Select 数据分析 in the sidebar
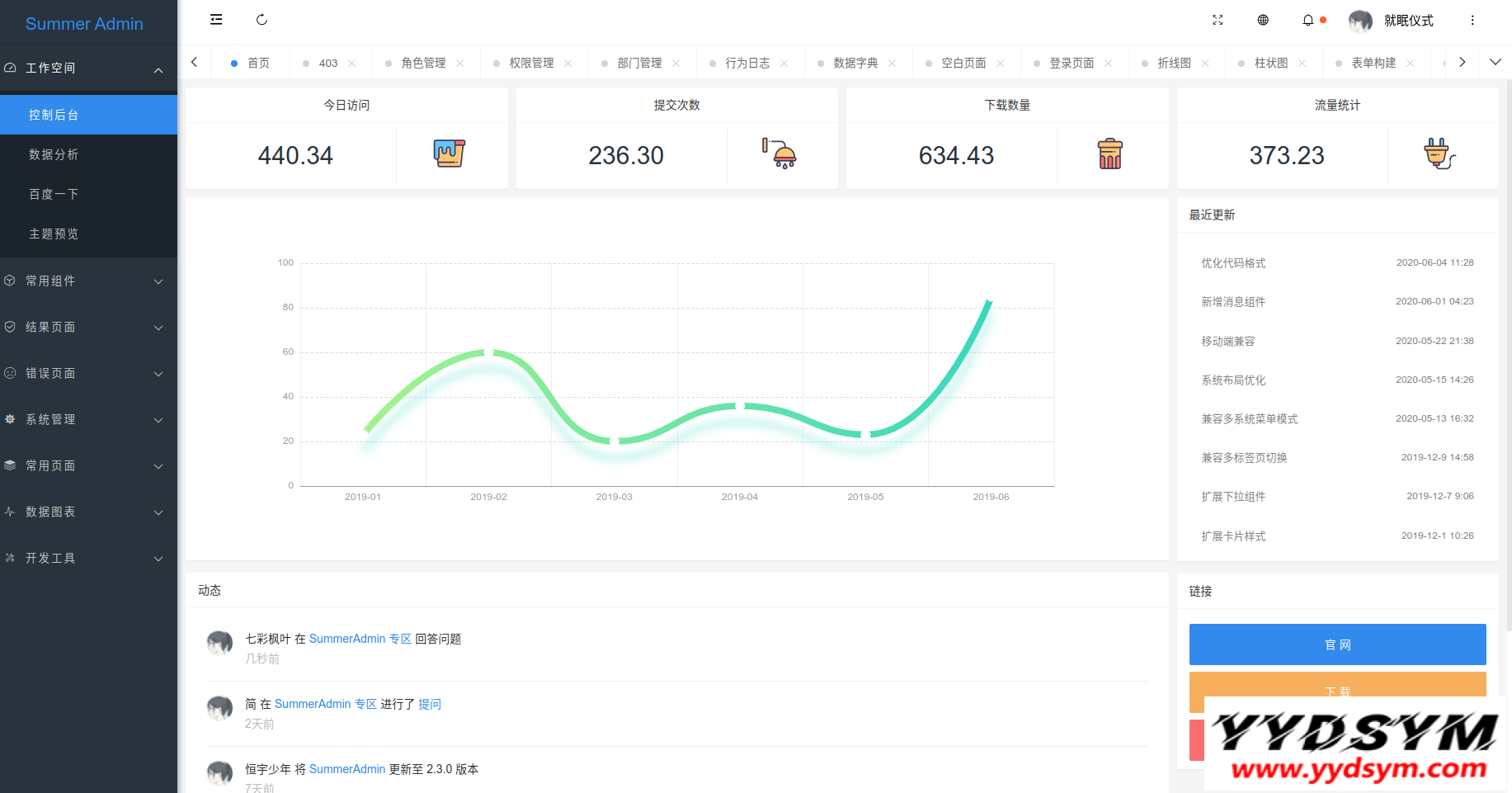 (x=54, y=155)
